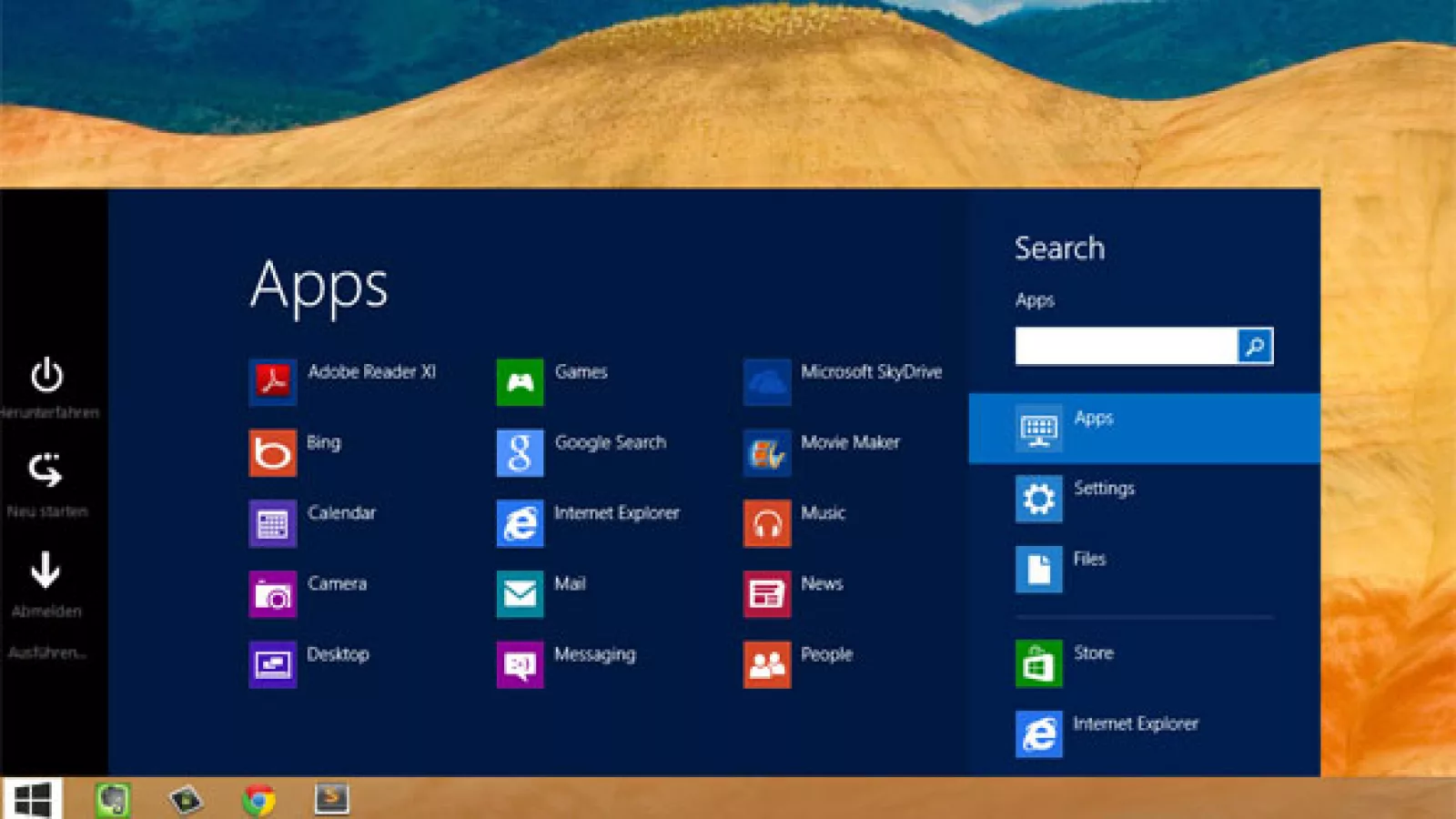Click the search magnifier button

pos(1255,346)
